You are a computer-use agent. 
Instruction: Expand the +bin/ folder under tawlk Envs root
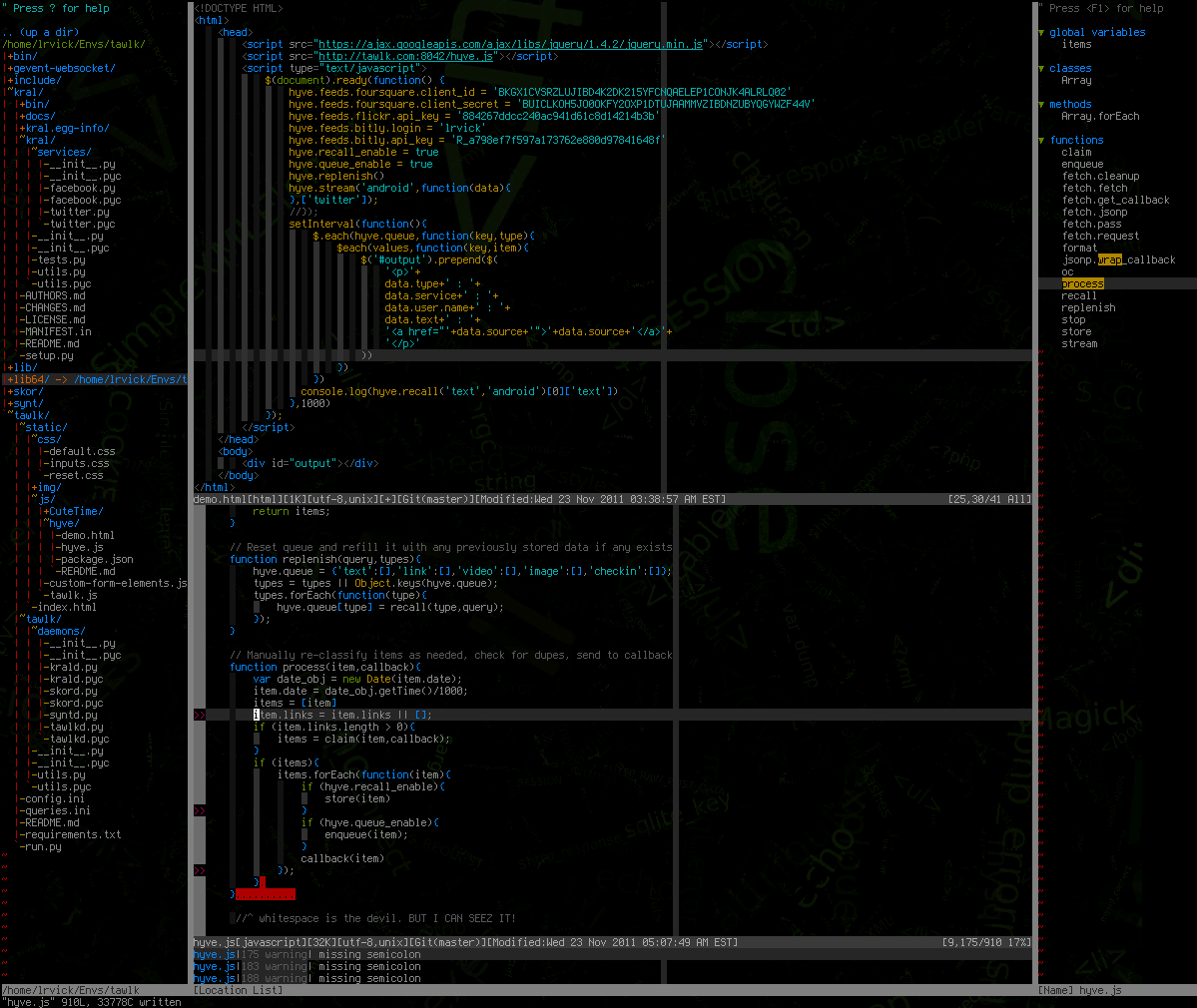click(x=21, y=57)
